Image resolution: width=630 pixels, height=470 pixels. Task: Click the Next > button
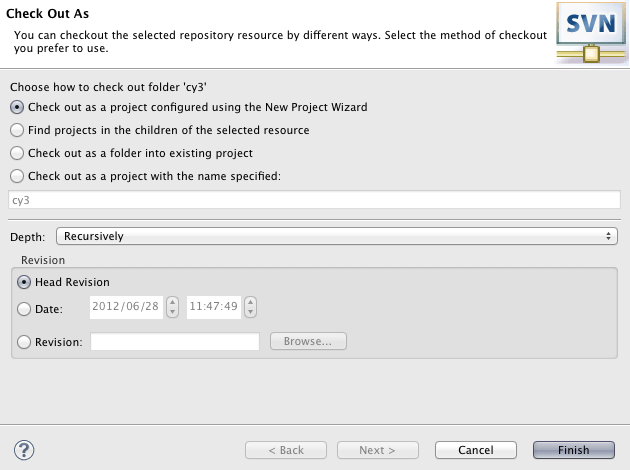(x=377, y=450)
